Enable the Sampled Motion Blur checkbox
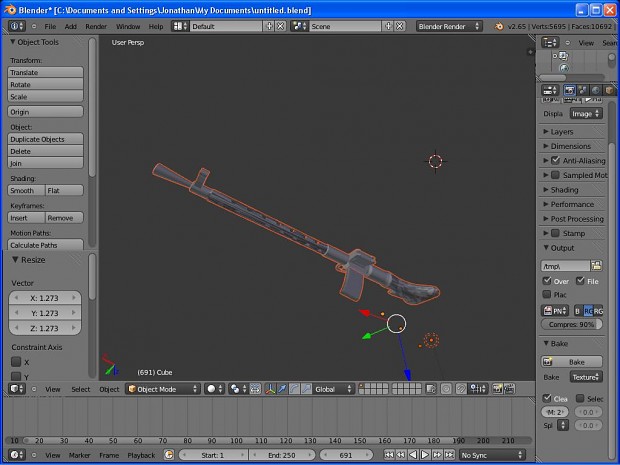 tap(556, 175)
